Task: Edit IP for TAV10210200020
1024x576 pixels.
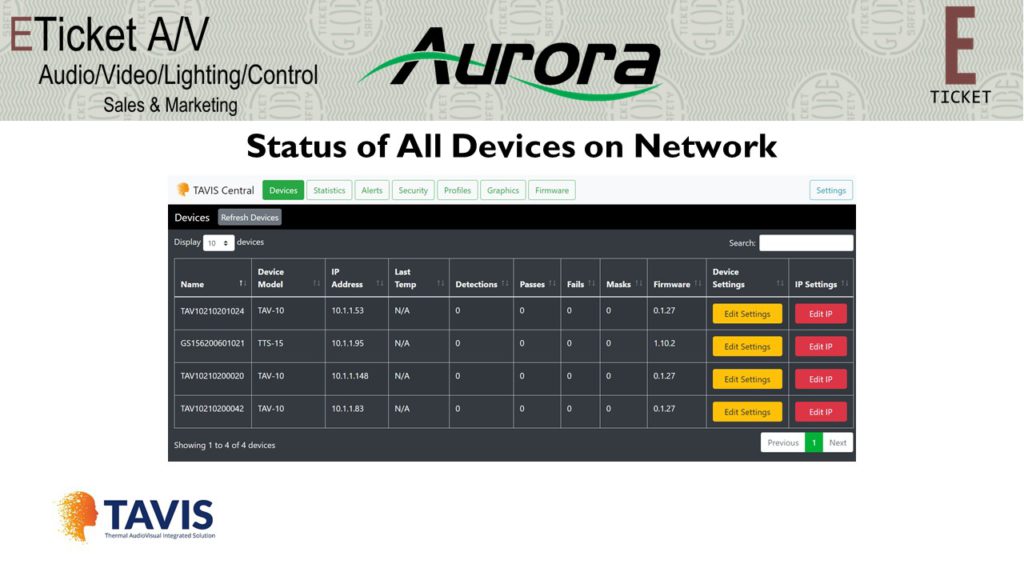Action: pos(820,379)
